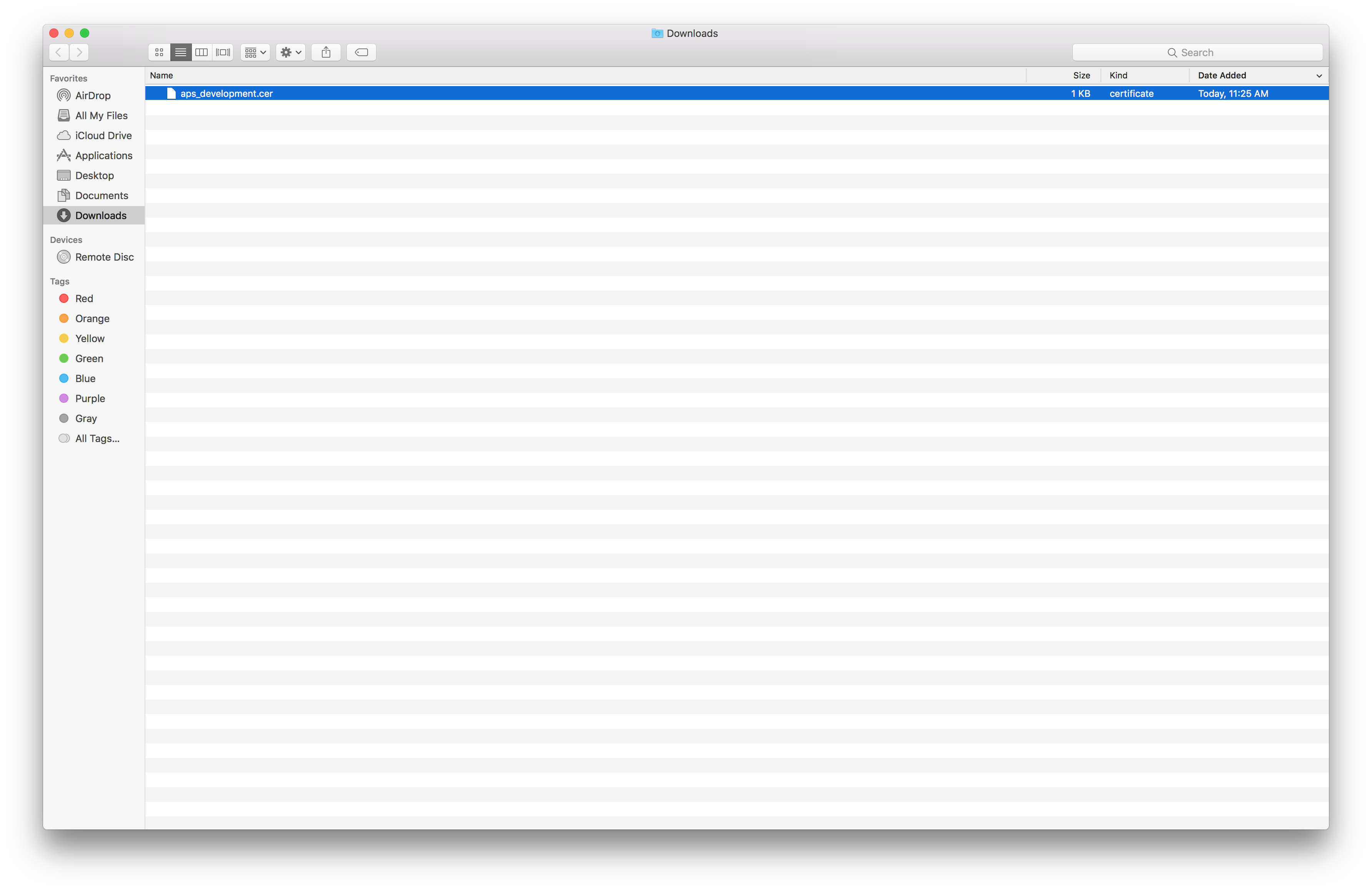
Task: Sort by the Name column header
Action: [585, 75]
